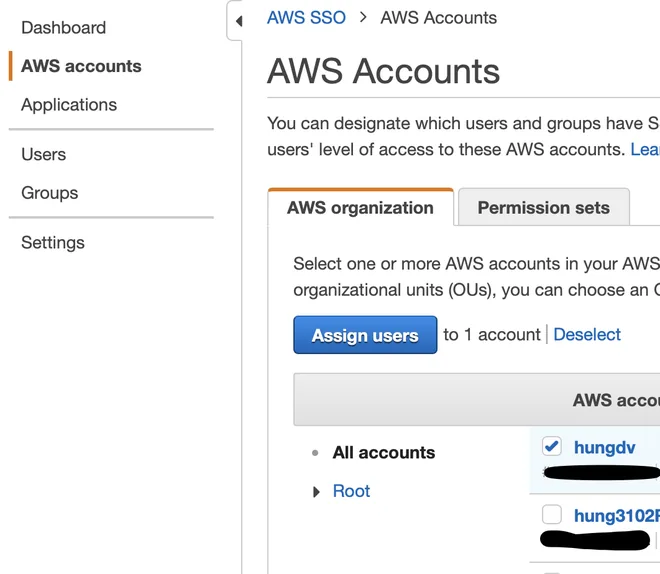Select All accounts in the tree
Viewport: 660px width, 574px height.
coord(383,453)
